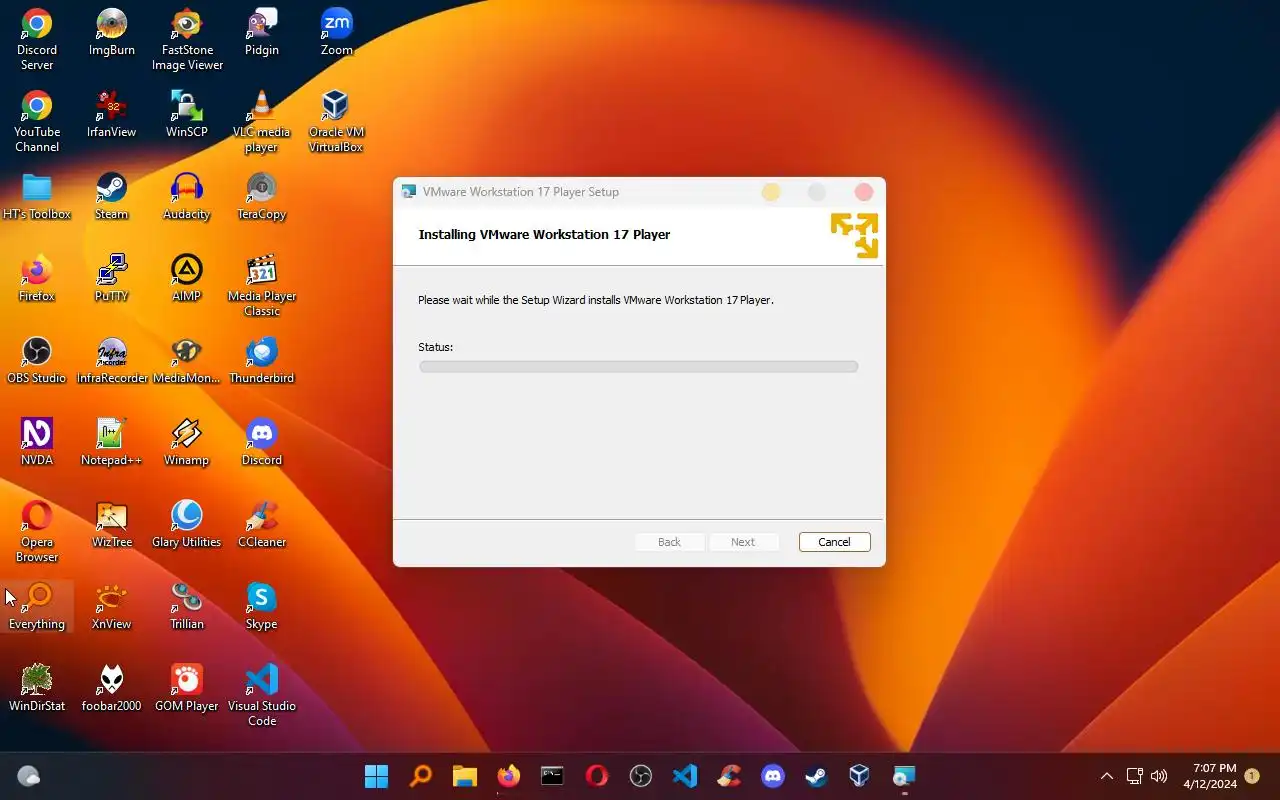Viewport: 1280px width, 800px height.
Task: Select the MediaMonkey desktop icon
Action: tap(187, 360)
